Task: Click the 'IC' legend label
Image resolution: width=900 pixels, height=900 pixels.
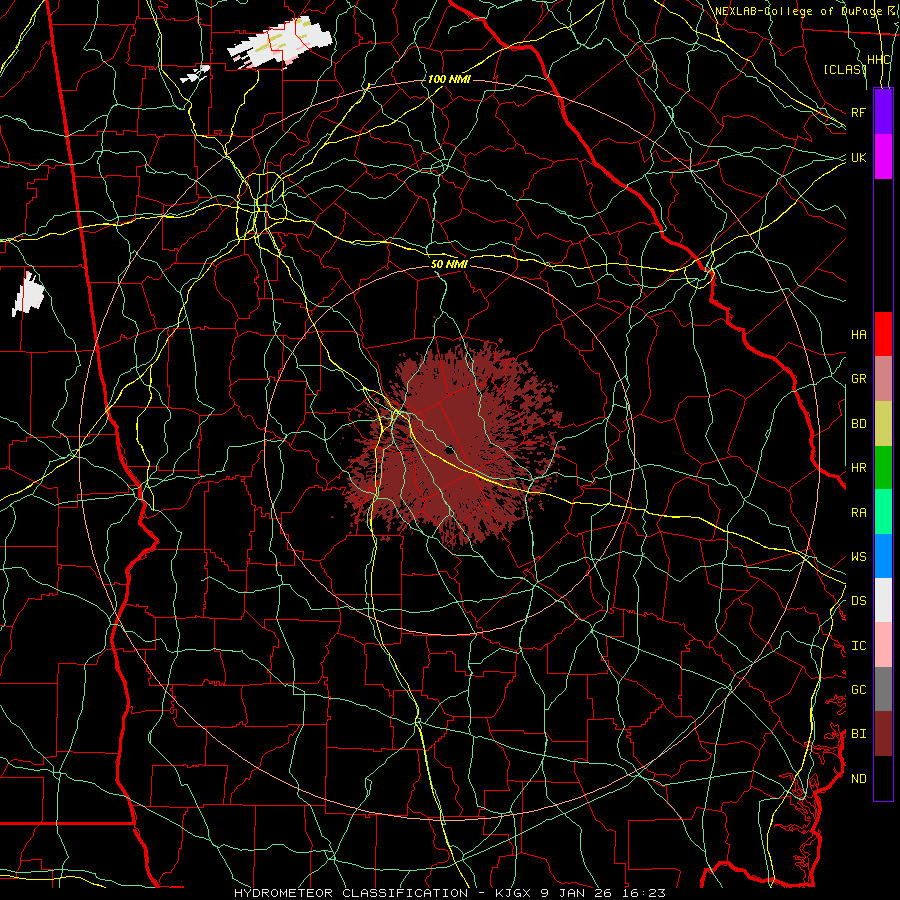Action: point(858,646)
